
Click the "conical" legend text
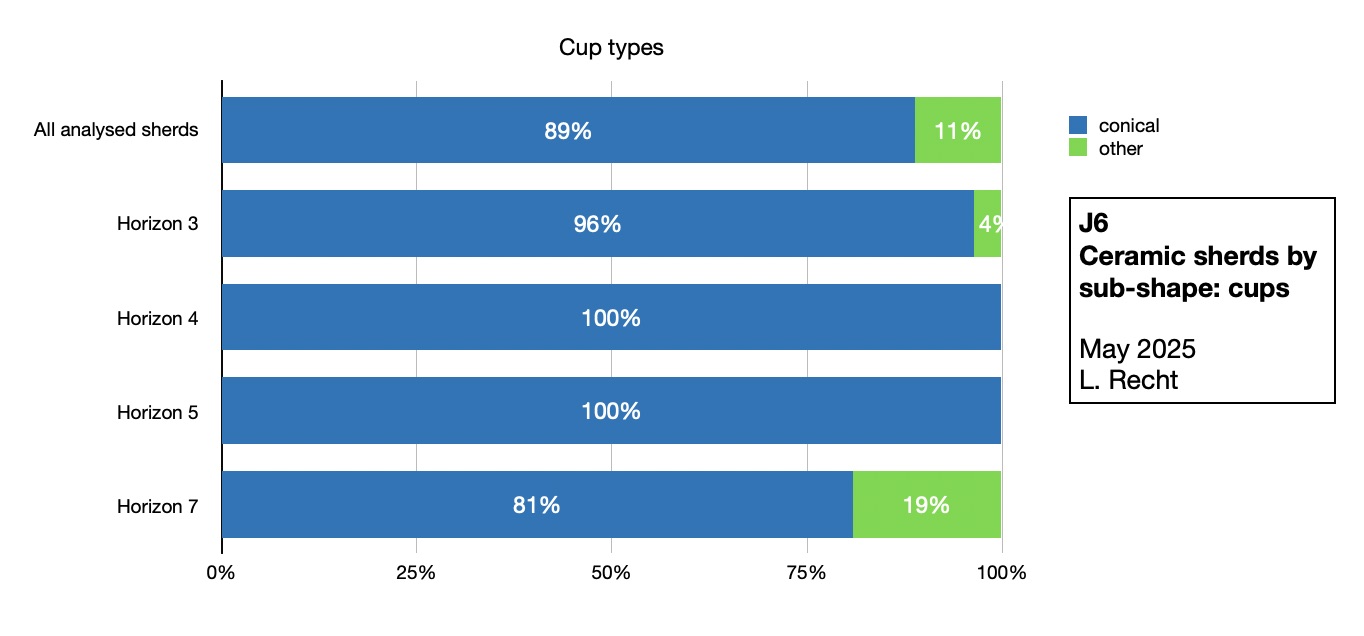point(1129,126)
